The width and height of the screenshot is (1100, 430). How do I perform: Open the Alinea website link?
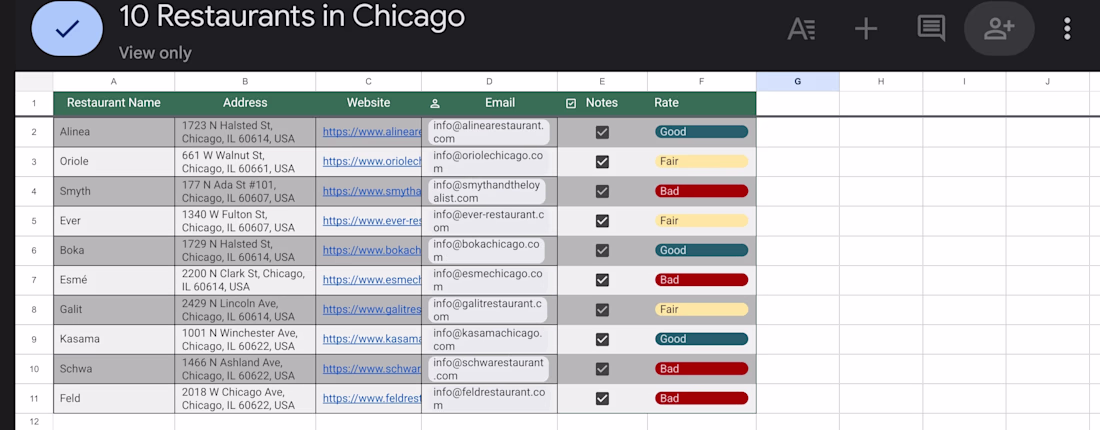click(x=372, y=132)
